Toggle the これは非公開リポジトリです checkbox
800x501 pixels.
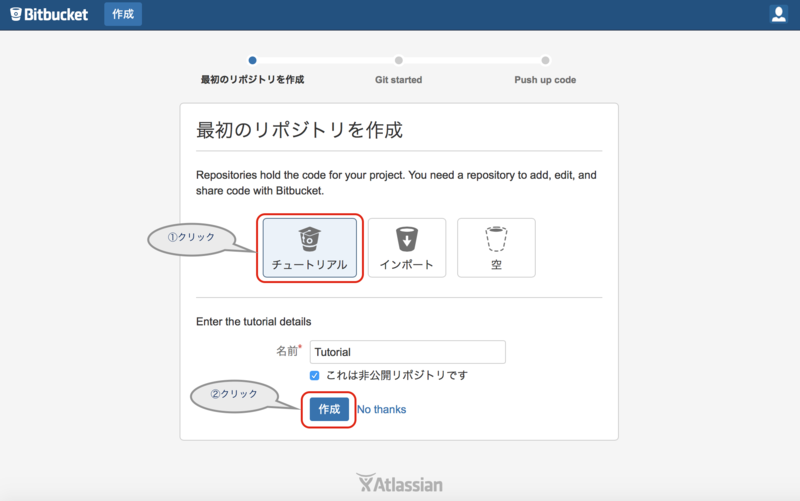314,375
